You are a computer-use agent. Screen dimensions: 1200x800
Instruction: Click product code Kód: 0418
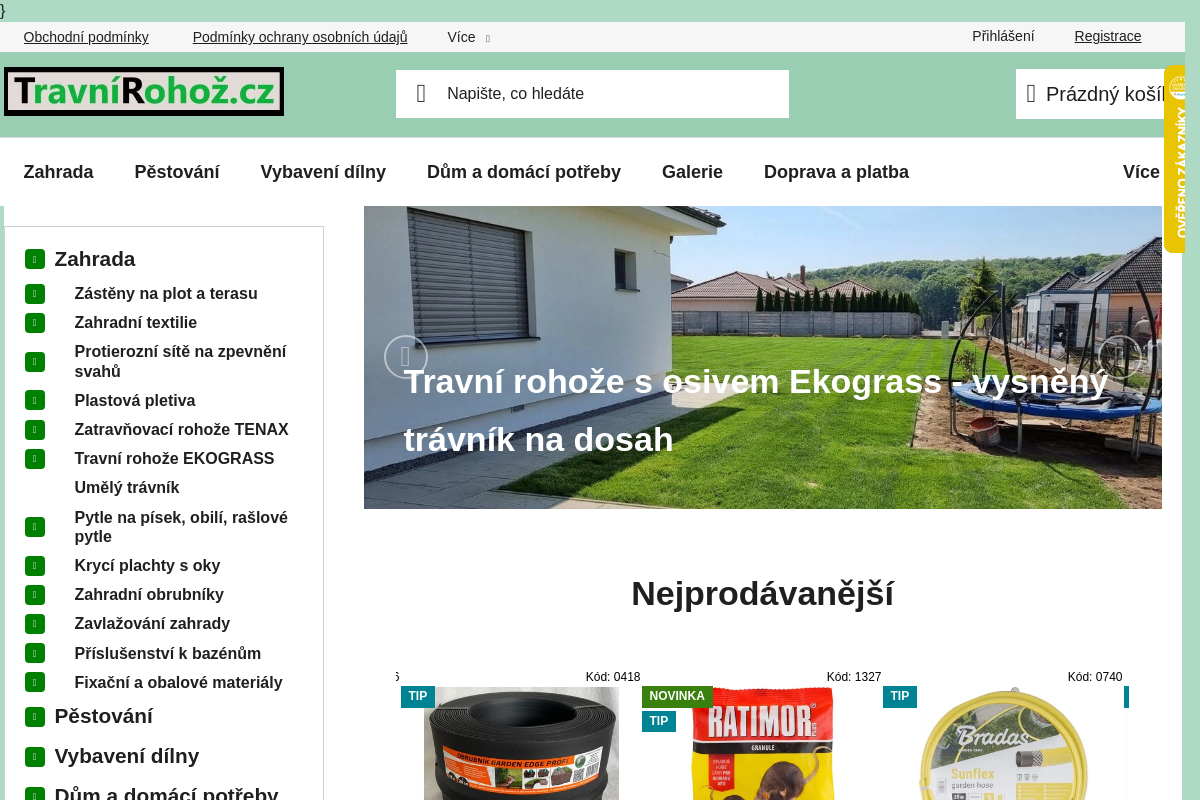point(613,677)
